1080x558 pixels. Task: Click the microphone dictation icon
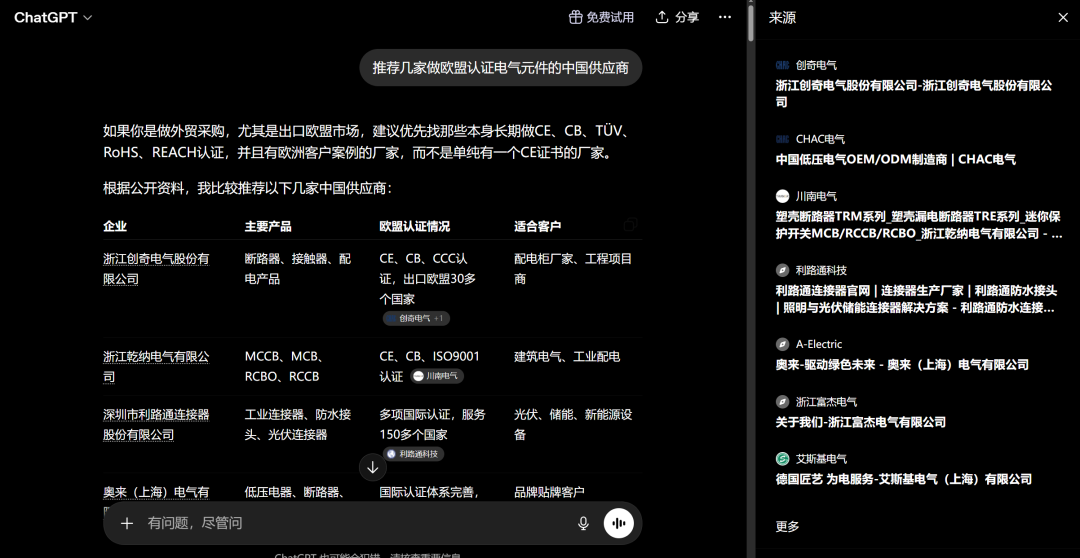coord(583,524)
